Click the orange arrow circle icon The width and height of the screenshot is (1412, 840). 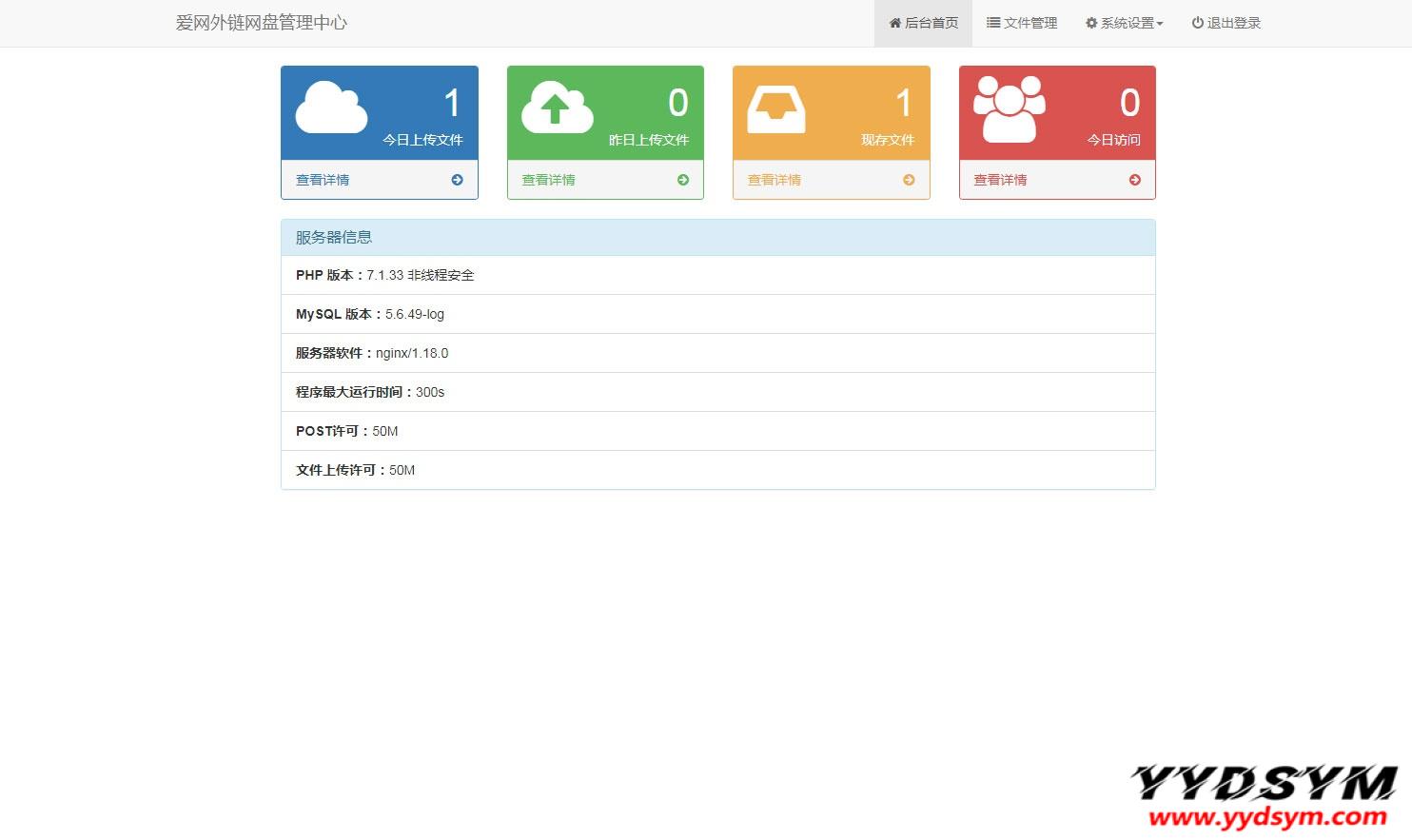[909, 180]
